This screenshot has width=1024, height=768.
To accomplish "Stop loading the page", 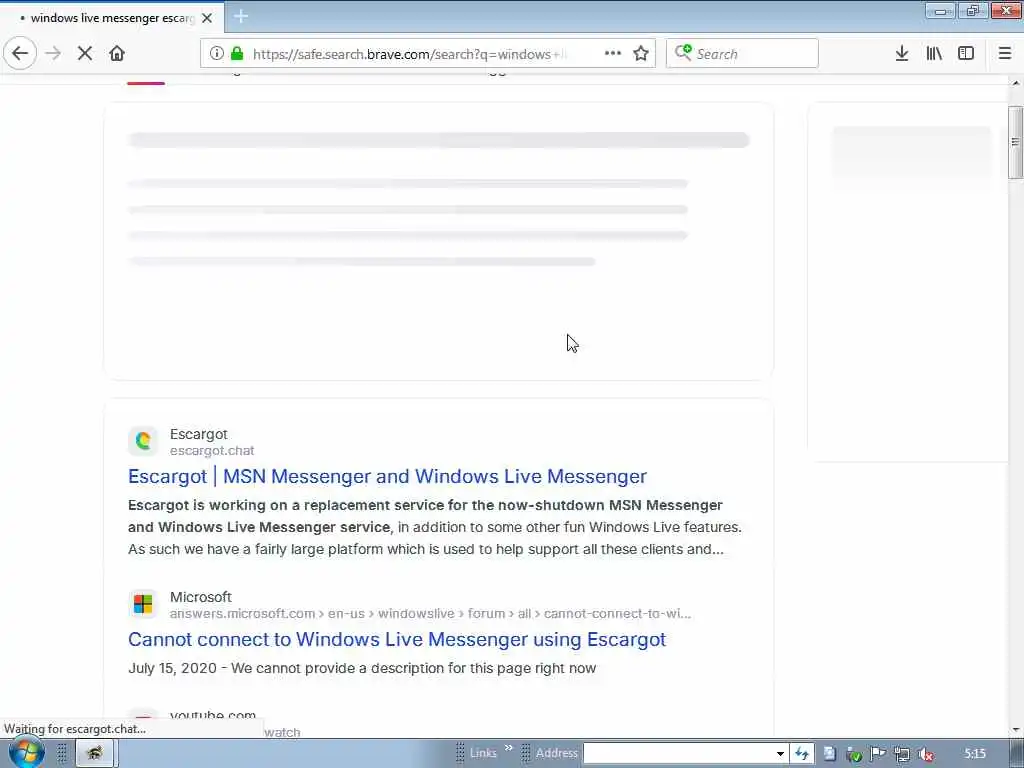I will click(x=85, y=53).
